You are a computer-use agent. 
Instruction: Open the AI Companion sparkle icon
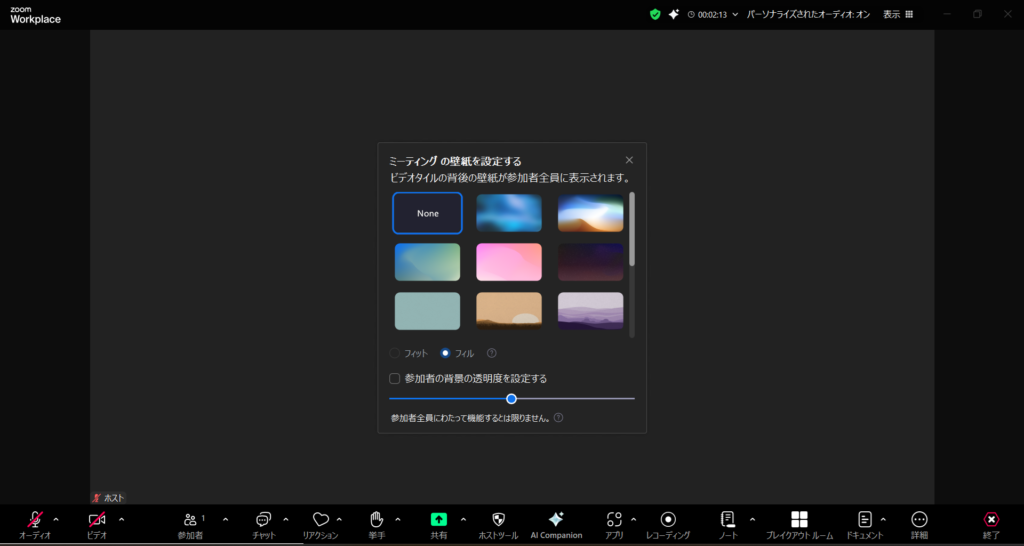pyautogui.click(x=556, y=520)
